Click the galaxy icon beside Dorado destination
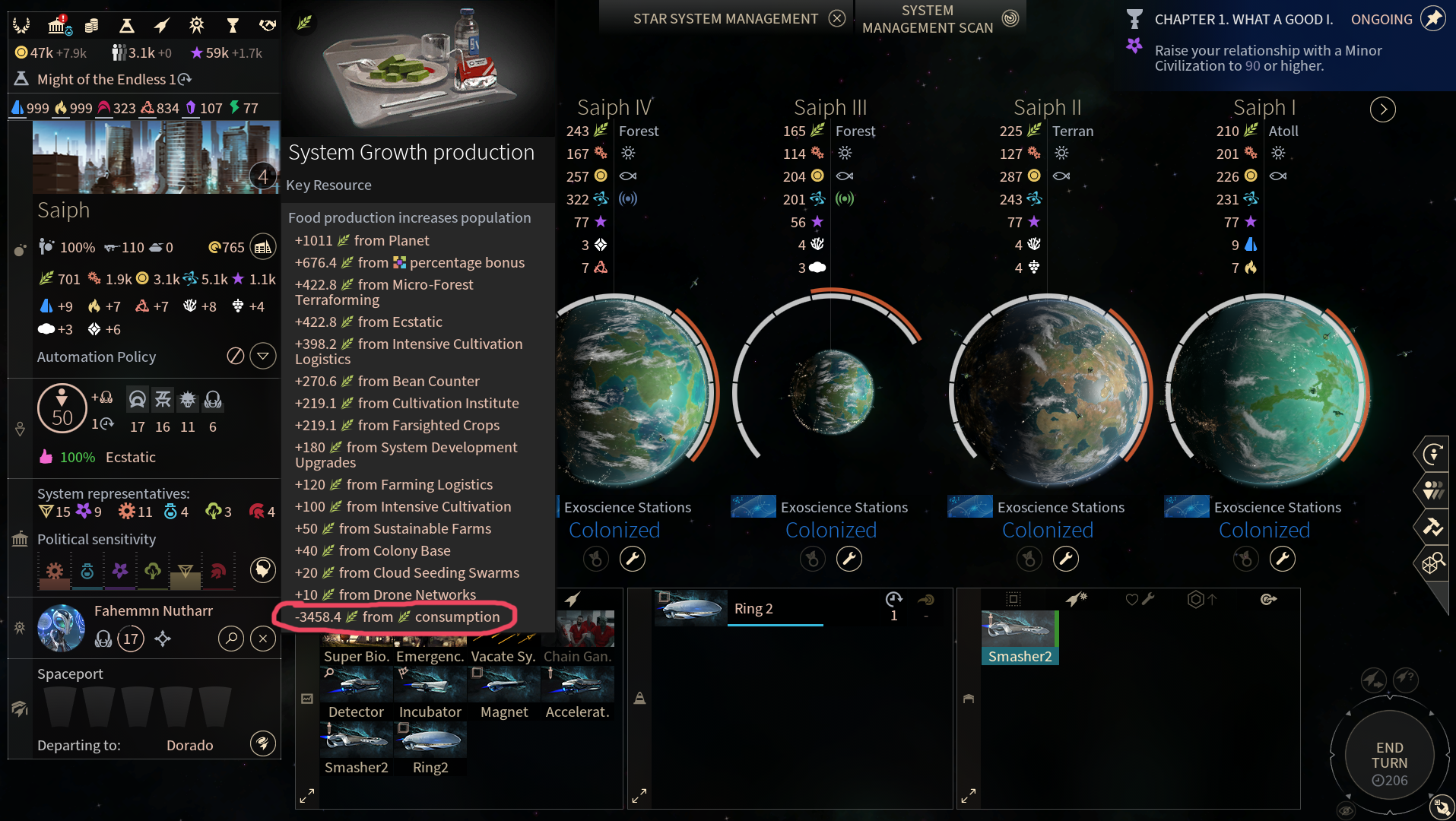Screen dimensions: 1456x821 pos(263,743)
